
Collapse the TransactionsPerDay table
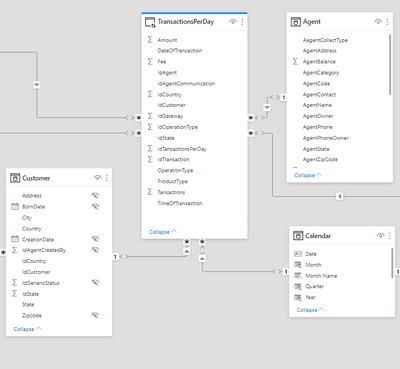[x=163, y=232]
